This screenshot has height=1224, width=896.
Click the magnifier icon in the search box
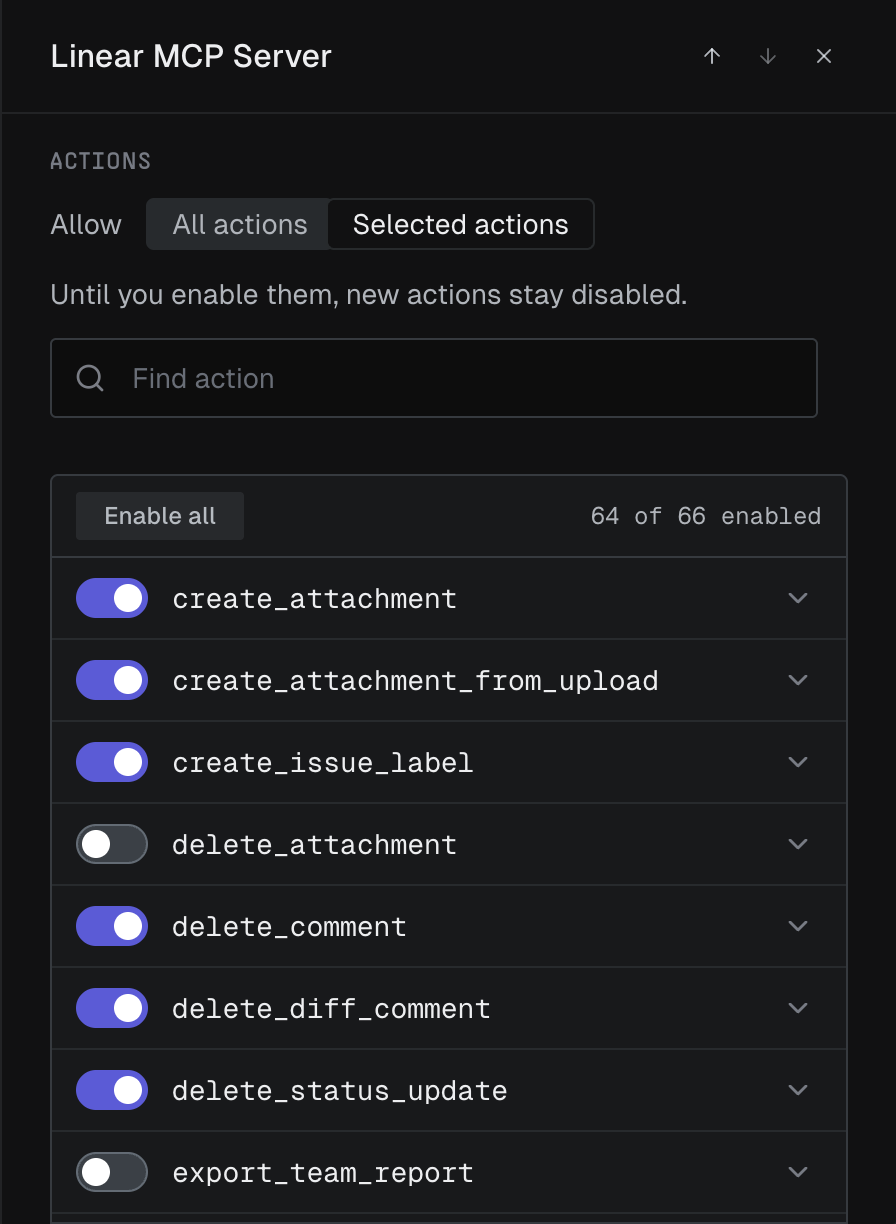90,378
